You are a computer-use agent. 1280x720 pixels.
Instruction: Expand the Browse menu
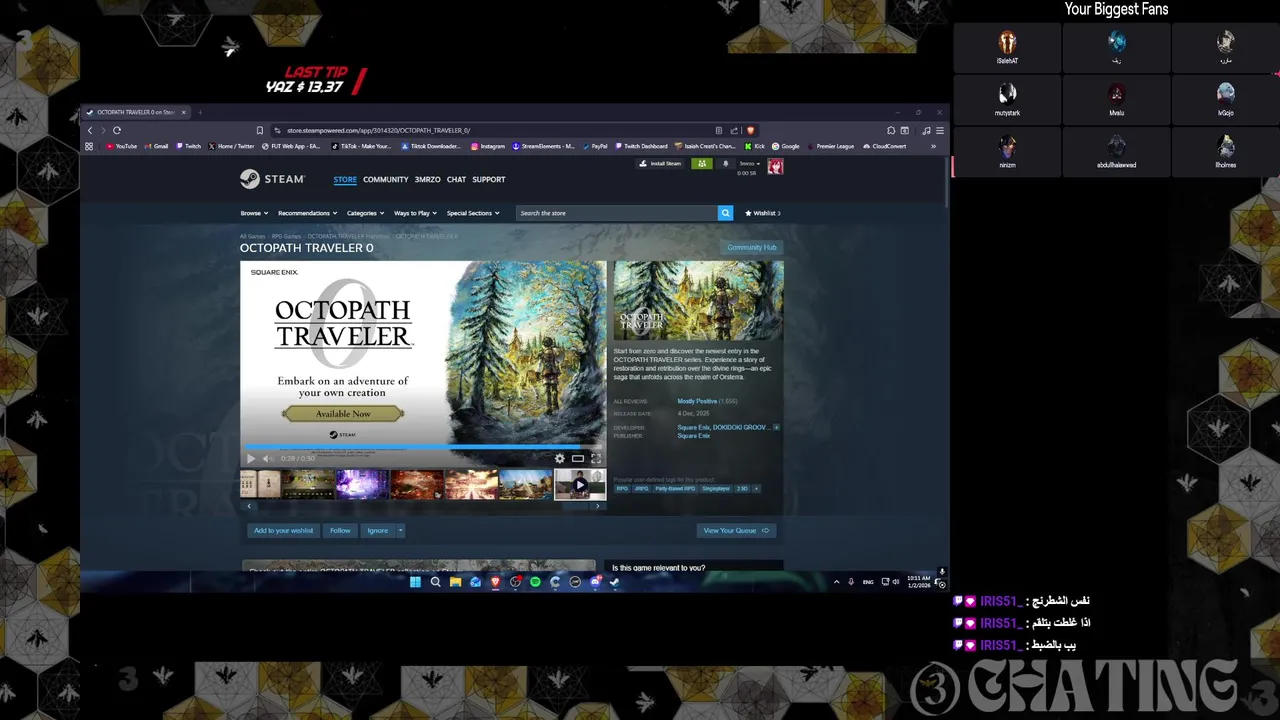pyautogui.click(x=254, y=213)
